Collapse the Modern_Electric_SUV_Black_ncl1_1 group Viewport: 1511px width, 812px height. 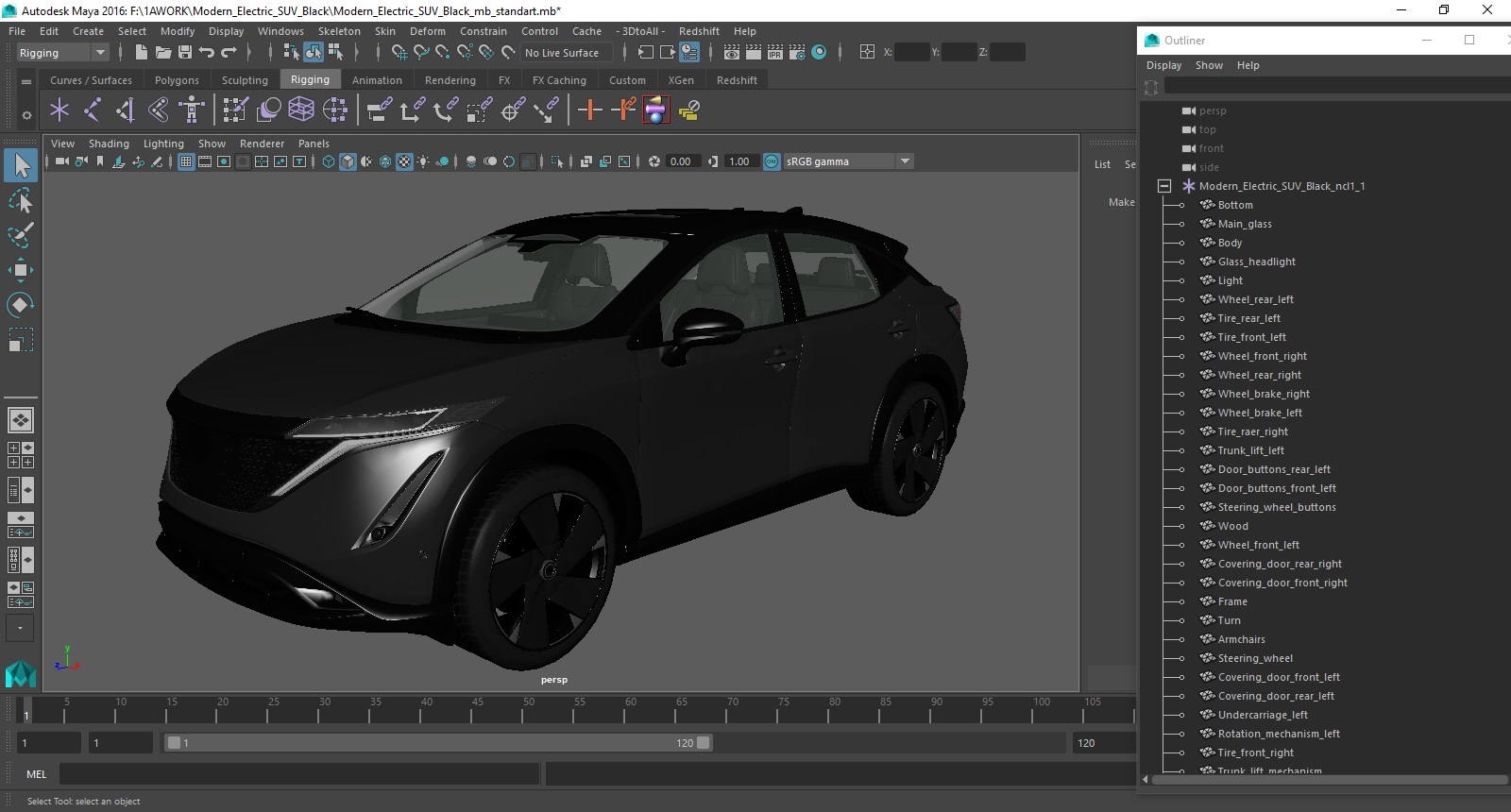click(x=1163, y=186)
